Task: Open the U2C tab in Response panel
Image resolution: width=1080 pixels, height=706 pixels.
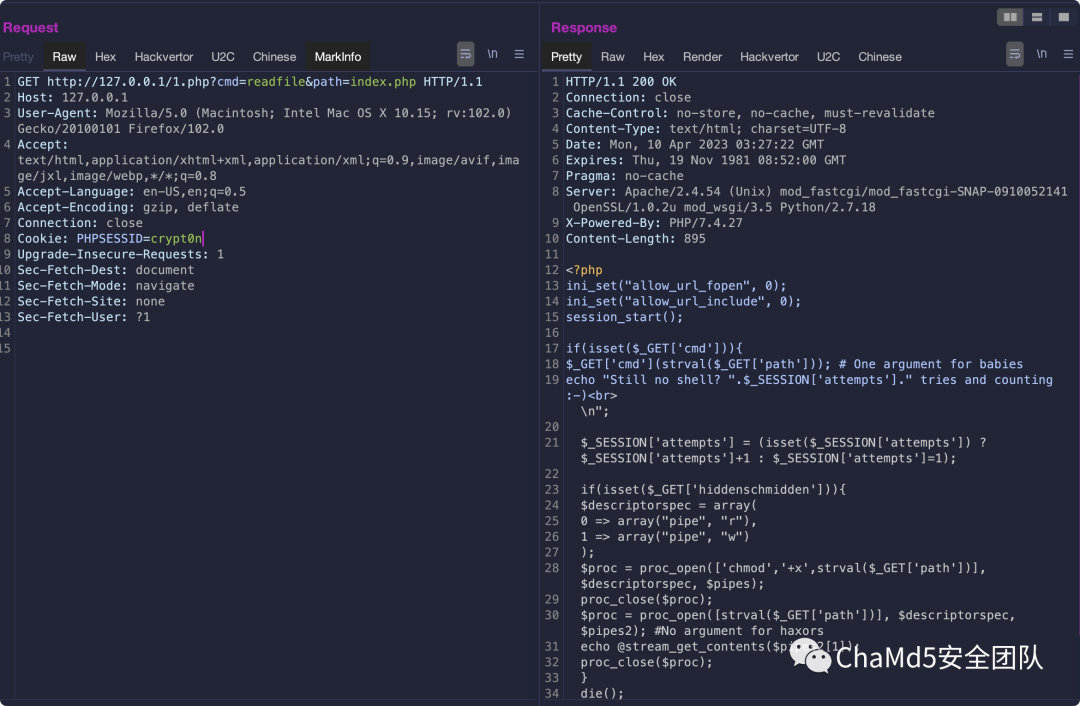Action: point(829,57)
